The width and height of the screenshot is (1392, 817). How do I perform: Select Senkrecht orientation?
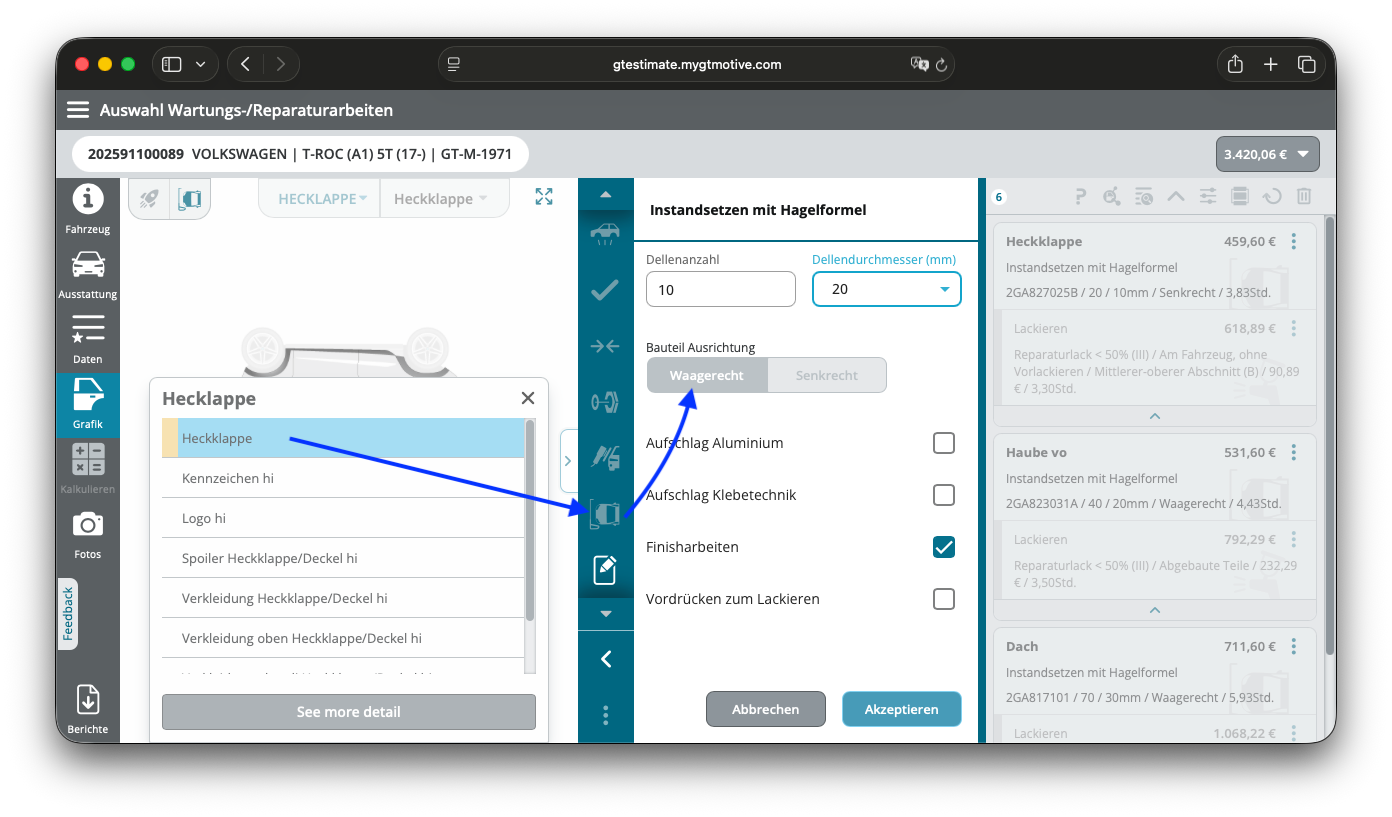[827, 375]
